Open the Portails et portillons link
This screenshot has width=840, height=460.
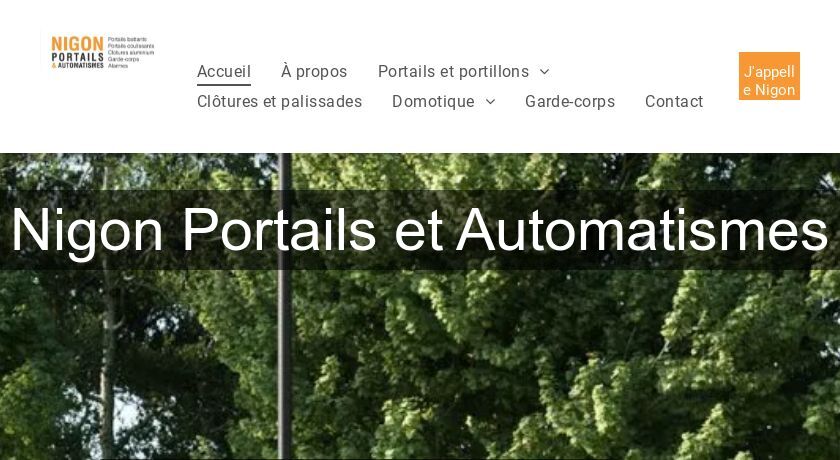[453, 72]
